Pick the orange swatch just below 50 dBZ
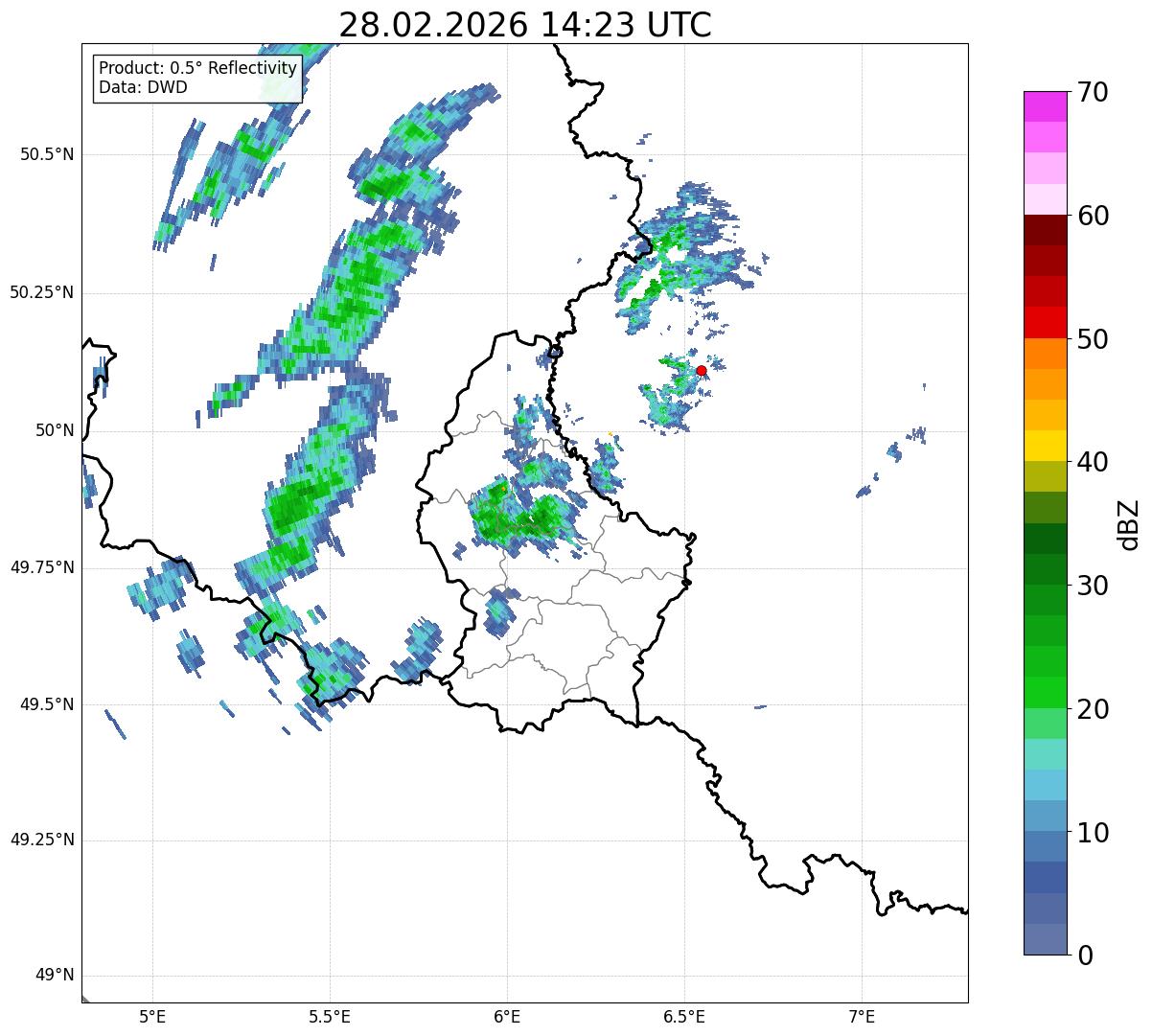1152x1036 pixels. [x=1045, y=354]
